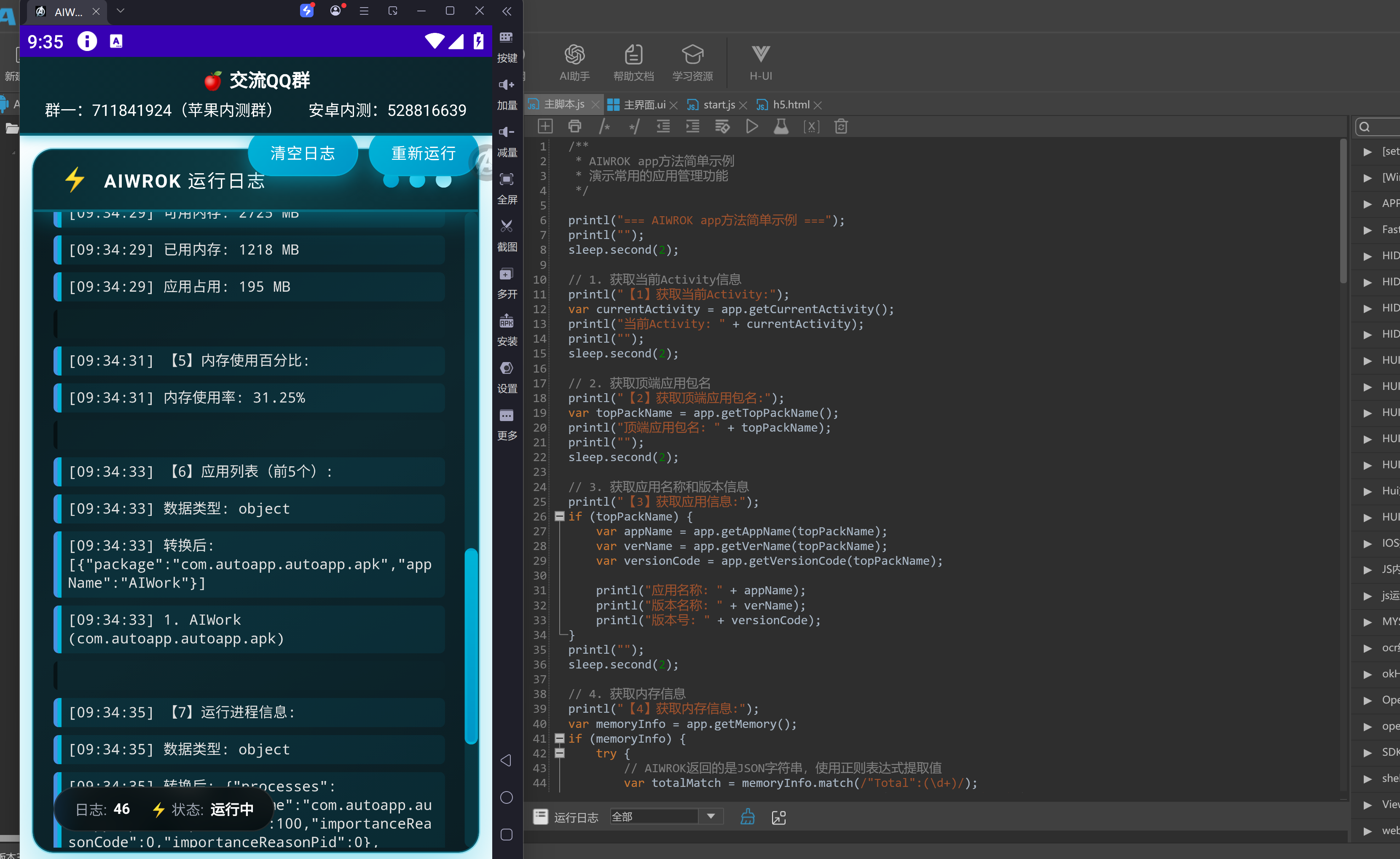
Task: Show 更多 emulator tools
Action: [x=506, y=424]
